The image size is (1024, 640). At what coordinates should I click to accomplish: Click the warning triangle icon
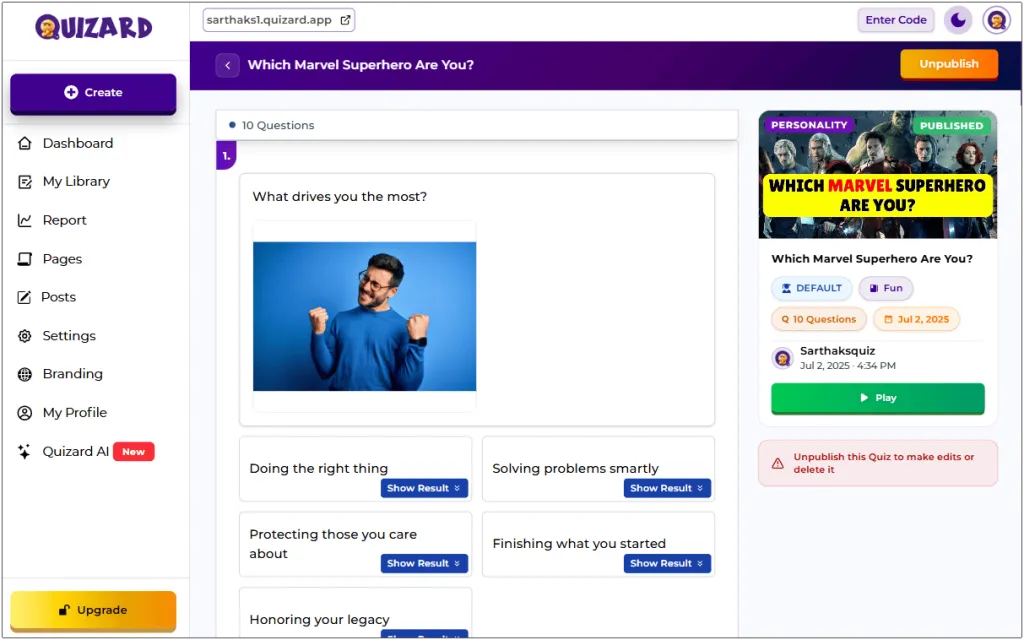[x=777, y=464]
